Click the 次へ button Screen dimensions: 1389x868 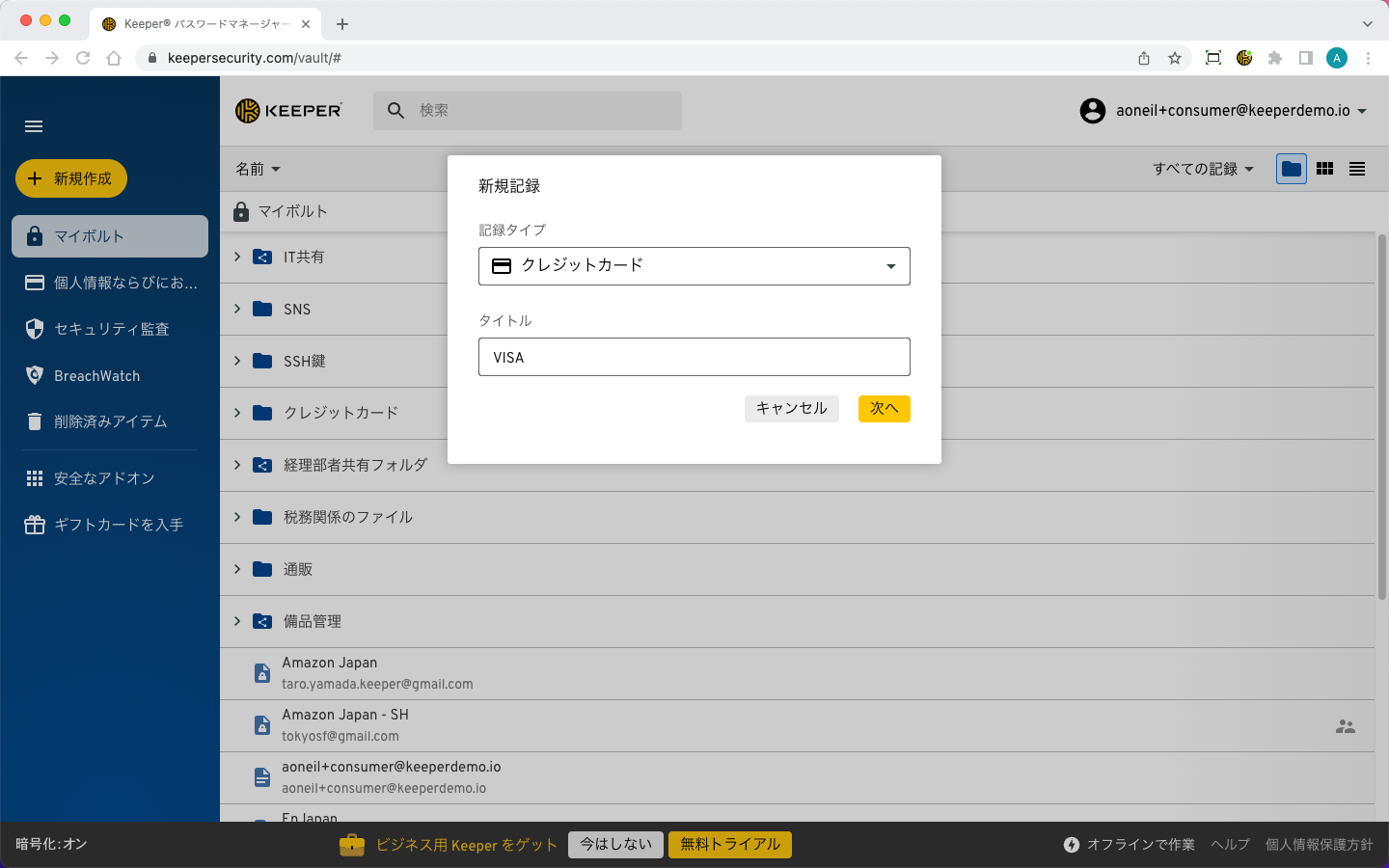pyautogui.click(x=884, y=409)
